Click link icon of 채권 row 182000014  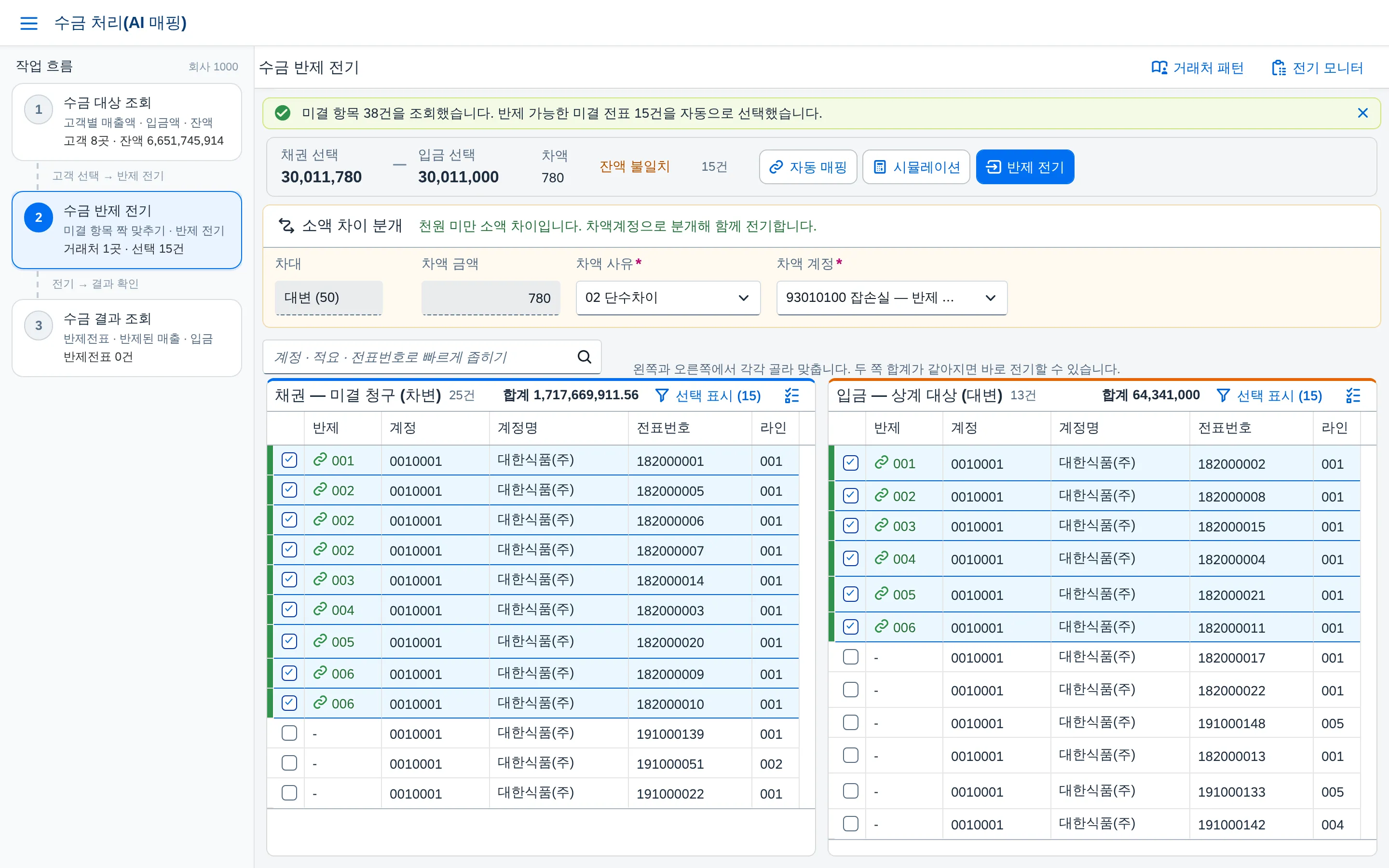pos(320,579)
